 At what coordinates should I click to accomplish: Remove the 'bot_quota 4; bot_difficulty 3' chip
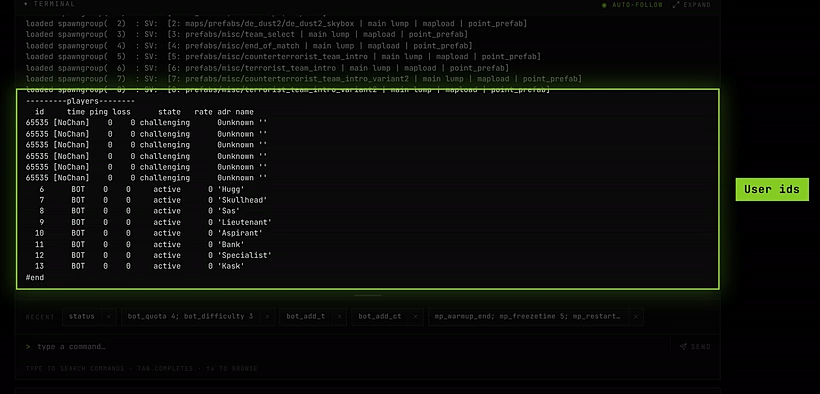(267, 317)
